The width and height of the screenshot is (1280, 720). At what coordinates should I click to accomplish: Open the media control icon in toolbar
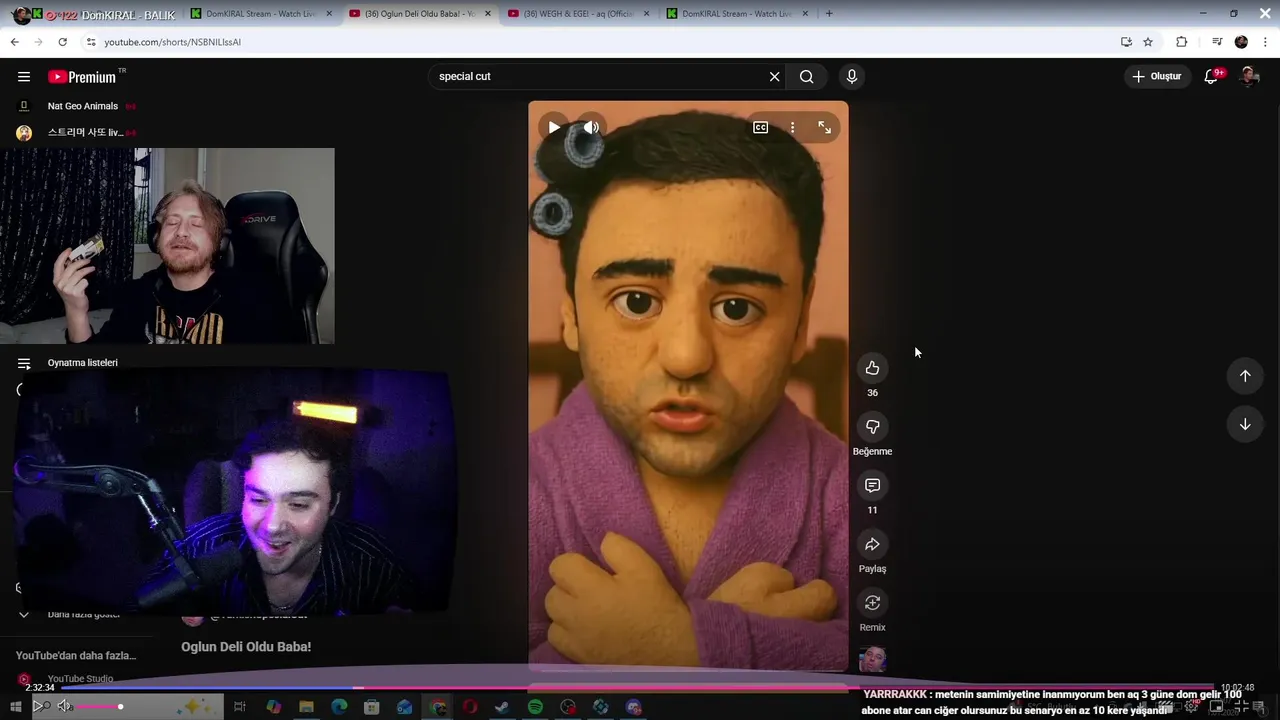(1217, 42)
